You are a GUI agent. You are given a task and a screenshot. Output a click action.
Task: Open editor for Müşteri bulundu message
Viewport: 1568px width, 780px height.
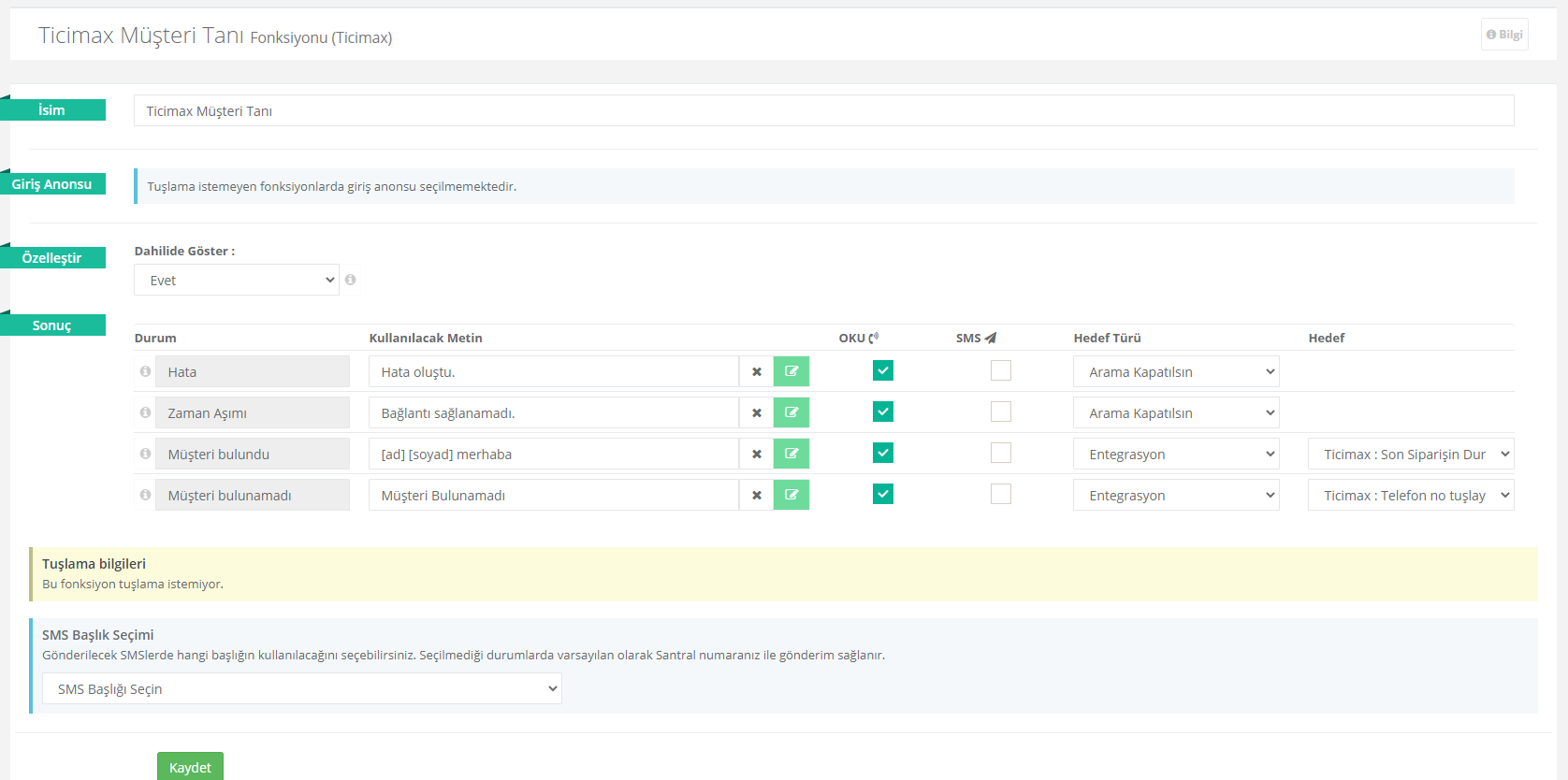791,454
